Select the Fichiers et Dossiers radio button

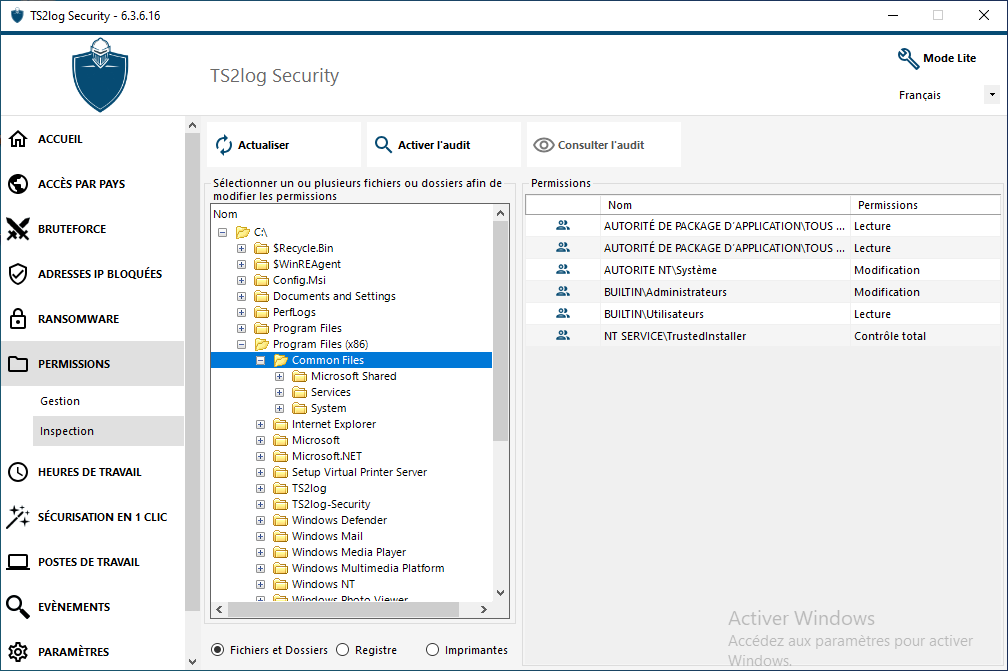click(x=218, y=650)
